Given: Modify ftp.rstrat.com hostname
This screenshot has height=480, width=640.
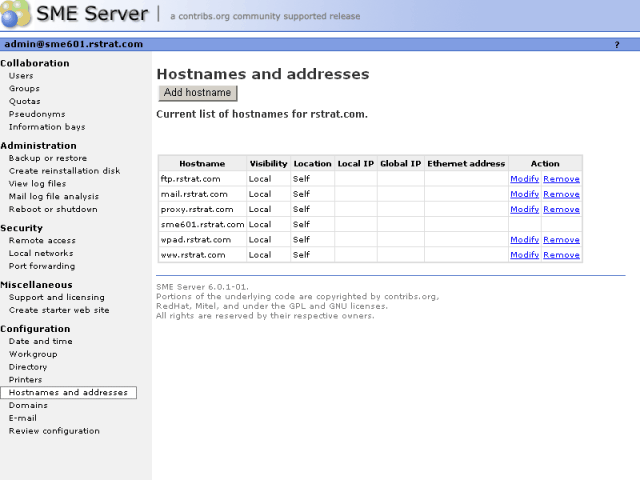Looking at the screenshot, I should click(524, 179).
